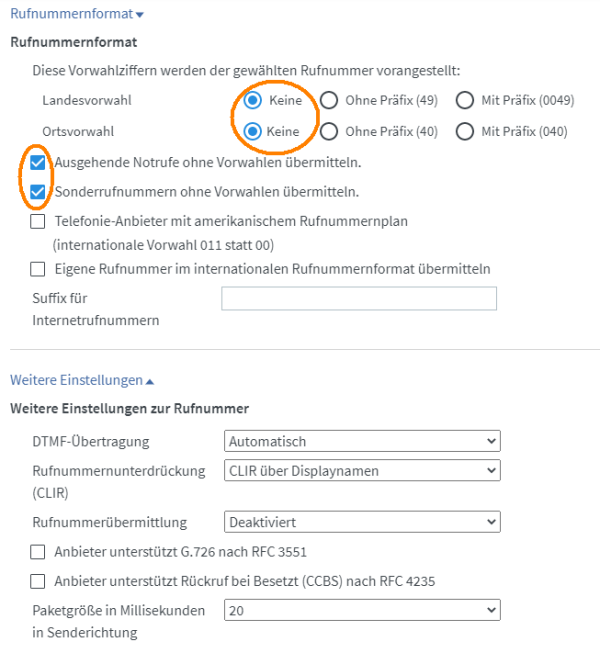
Task: Check Rückruf bei Besetzt (CCBS) option
Action: (x=37, y=581)
